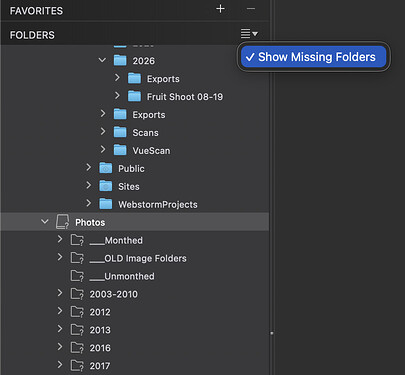Expand the Fruit Shoot 08-19 folder
Viewport: 405px width, 375px height.
pyautogui.click(x=117, y=96)
